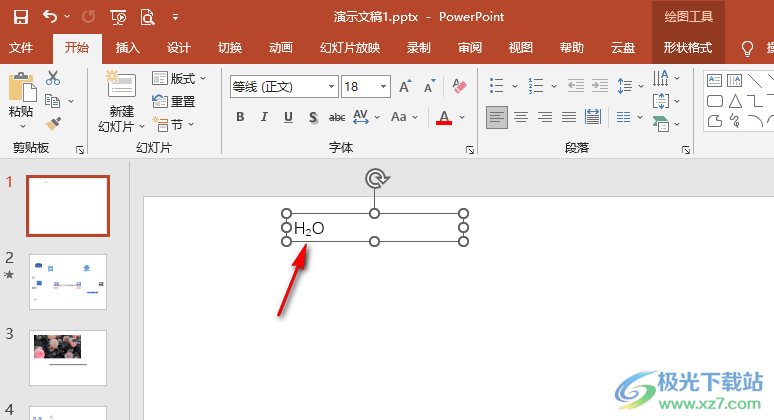The height and width of the screenshot is (420, 774).
Task: Open the font dialog launcher
Action: (469, 150)
